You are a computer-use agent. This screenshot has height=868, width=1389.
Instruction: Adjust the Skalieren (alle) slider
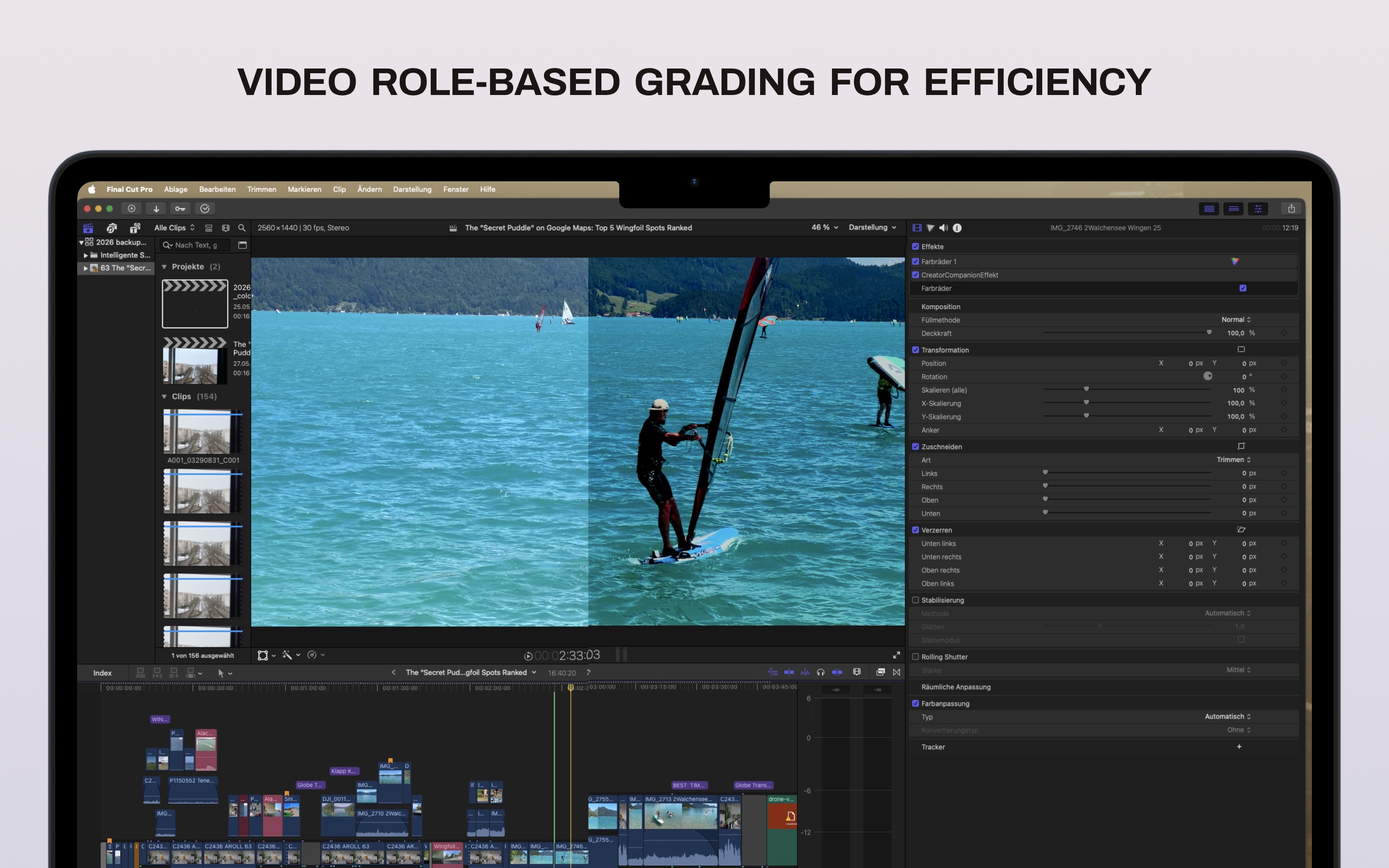click(1127, 390)
